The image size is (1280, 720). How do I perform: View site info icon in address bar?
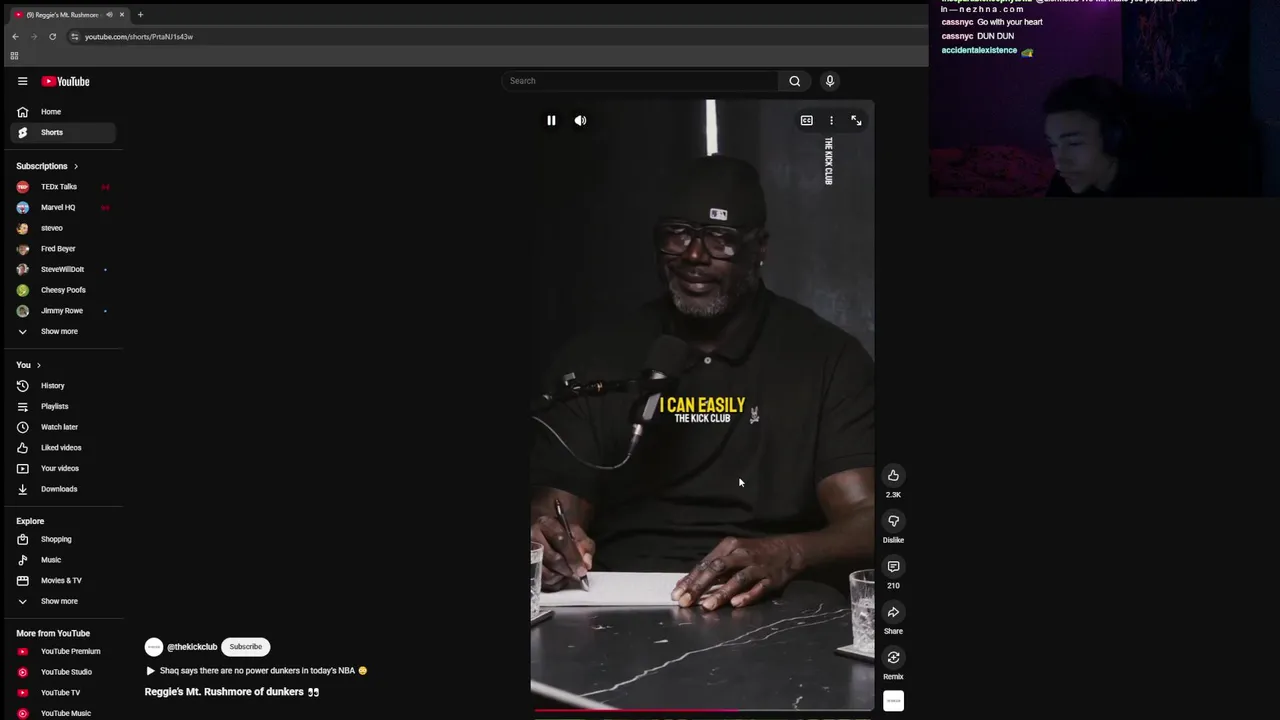74,36
